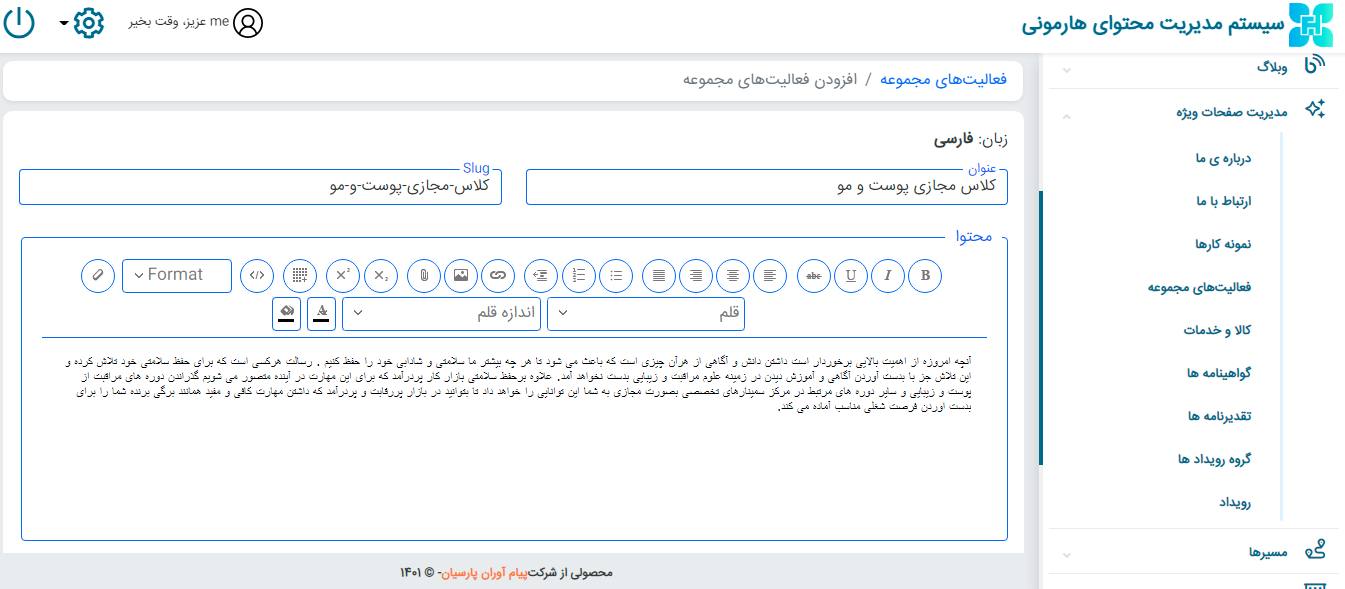
Task: Toggle strikethrough text formatting
Action: pos(814,275)
